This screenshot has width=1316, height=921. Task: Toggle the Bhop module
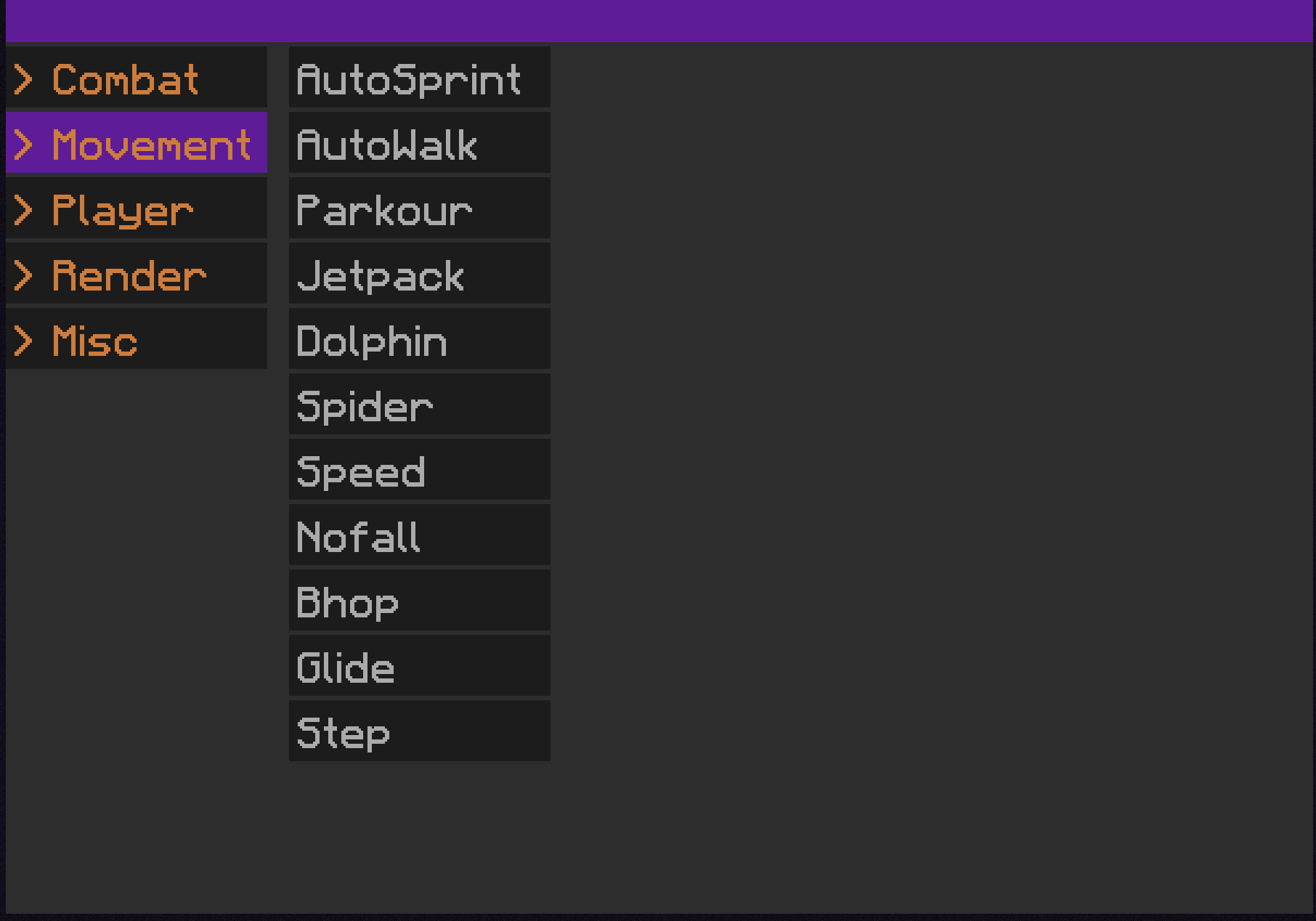(x=420, y=600)
